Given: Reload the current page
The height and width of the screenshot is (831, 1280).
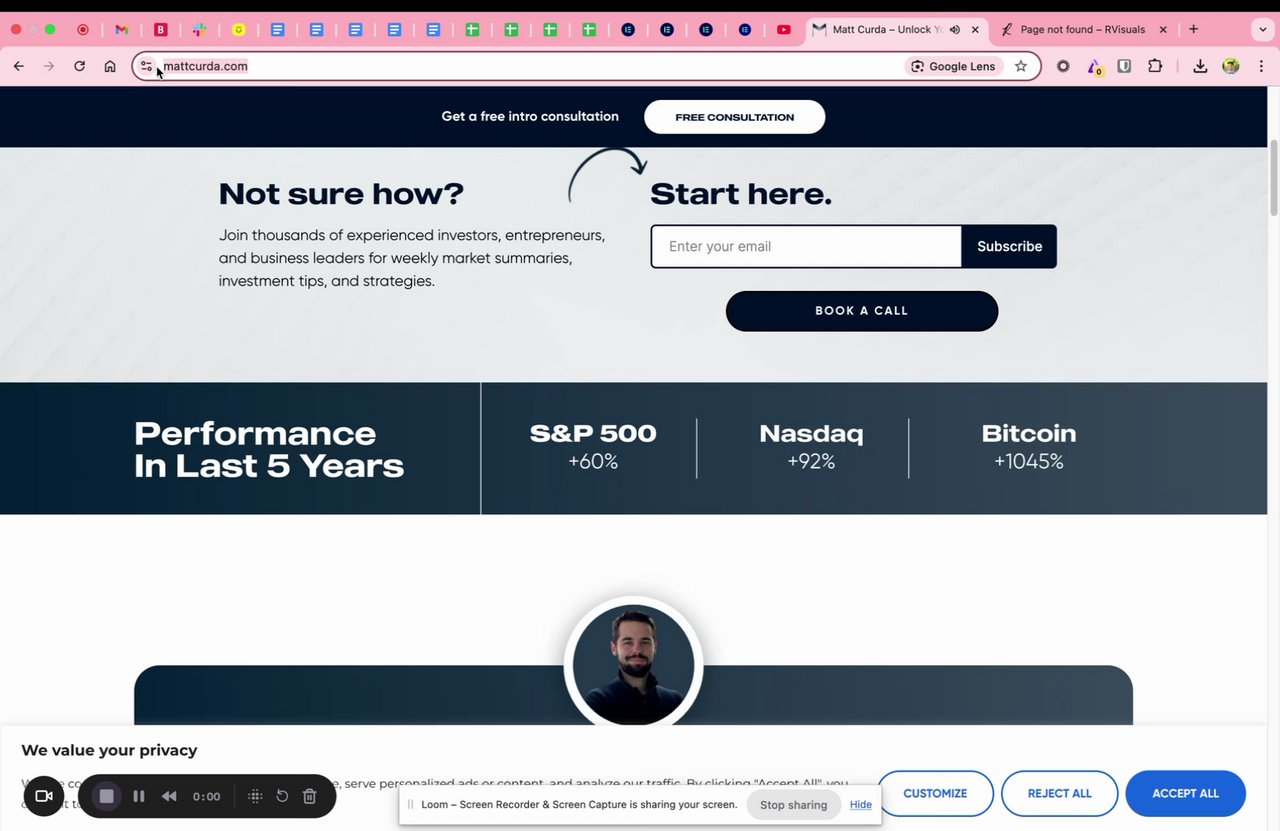Looking at the screenshot, I should tap(79, 66).
